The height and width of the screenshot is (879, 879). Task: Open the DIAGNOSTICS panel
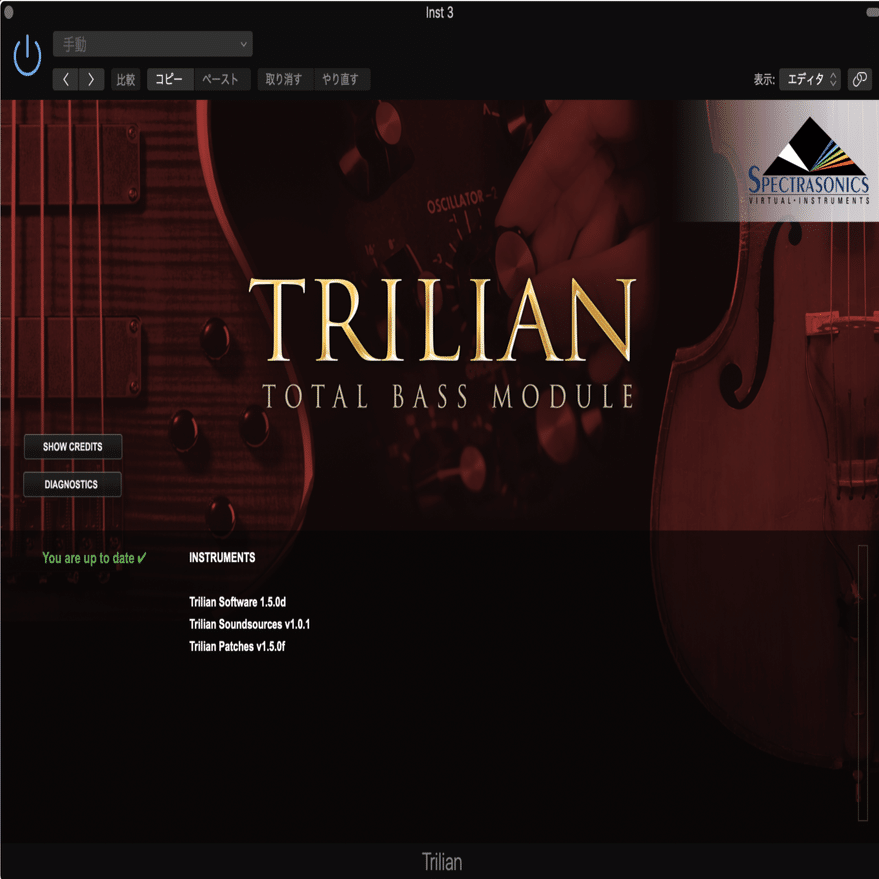click(x=72, y=484)
